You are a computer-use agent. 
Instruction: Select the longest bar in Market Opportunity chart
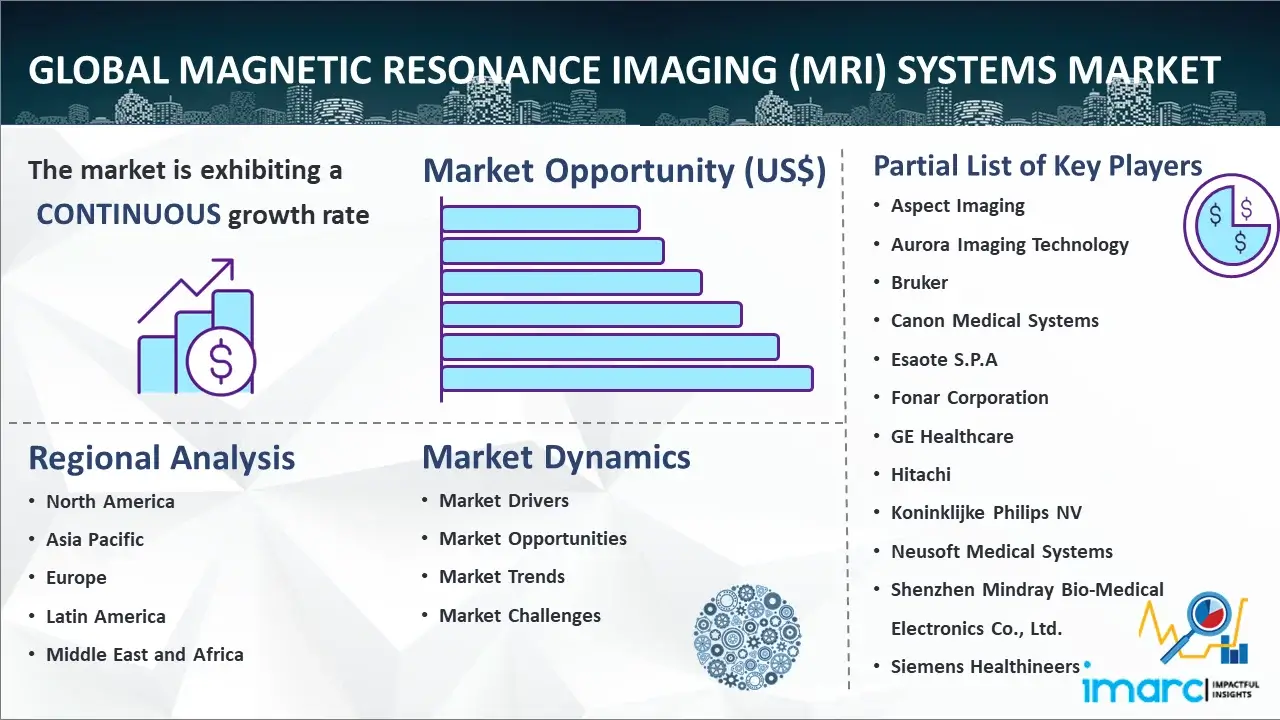pos(627,378)
